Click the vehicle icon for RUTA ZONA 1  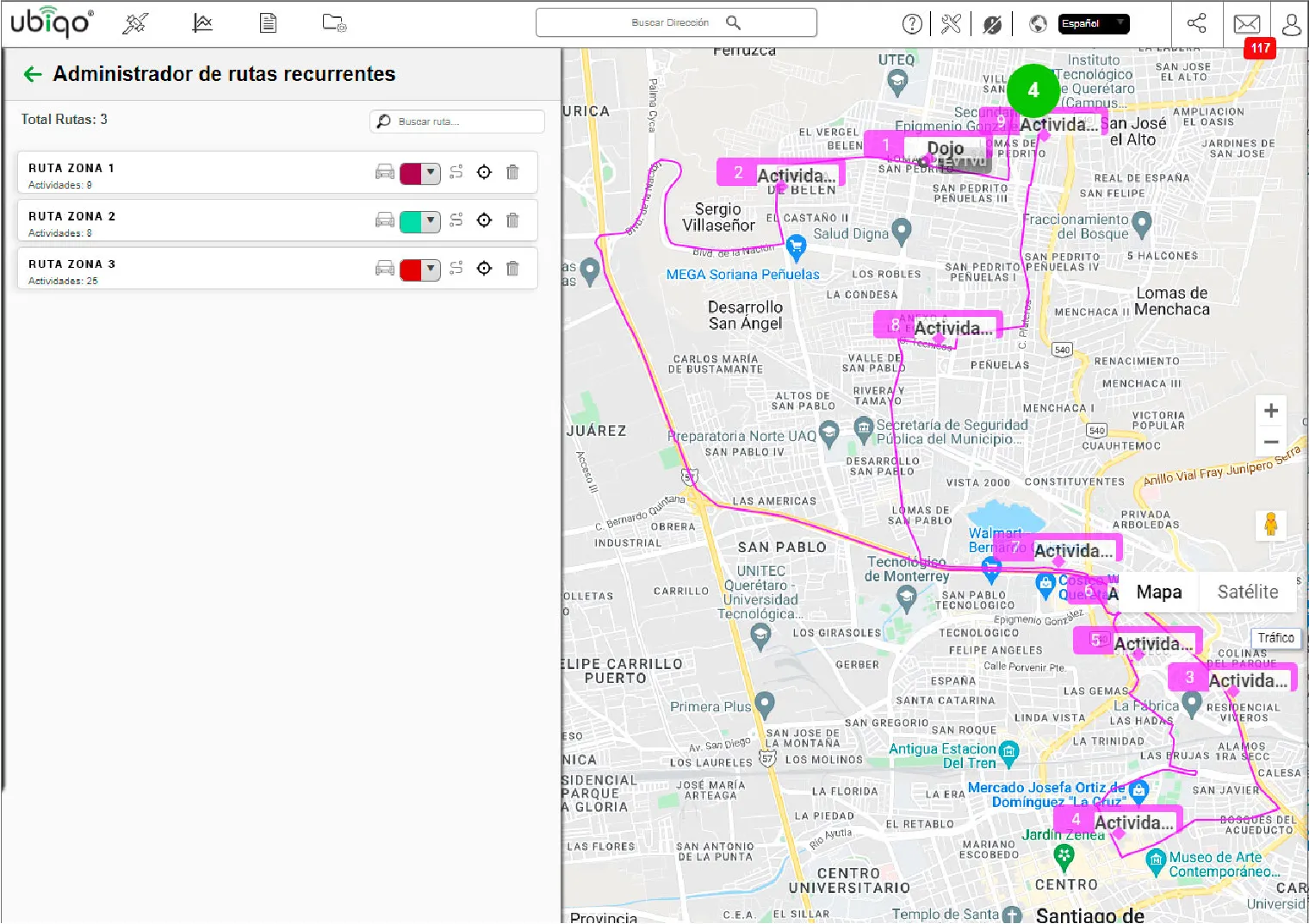click(x=385, y=172)
